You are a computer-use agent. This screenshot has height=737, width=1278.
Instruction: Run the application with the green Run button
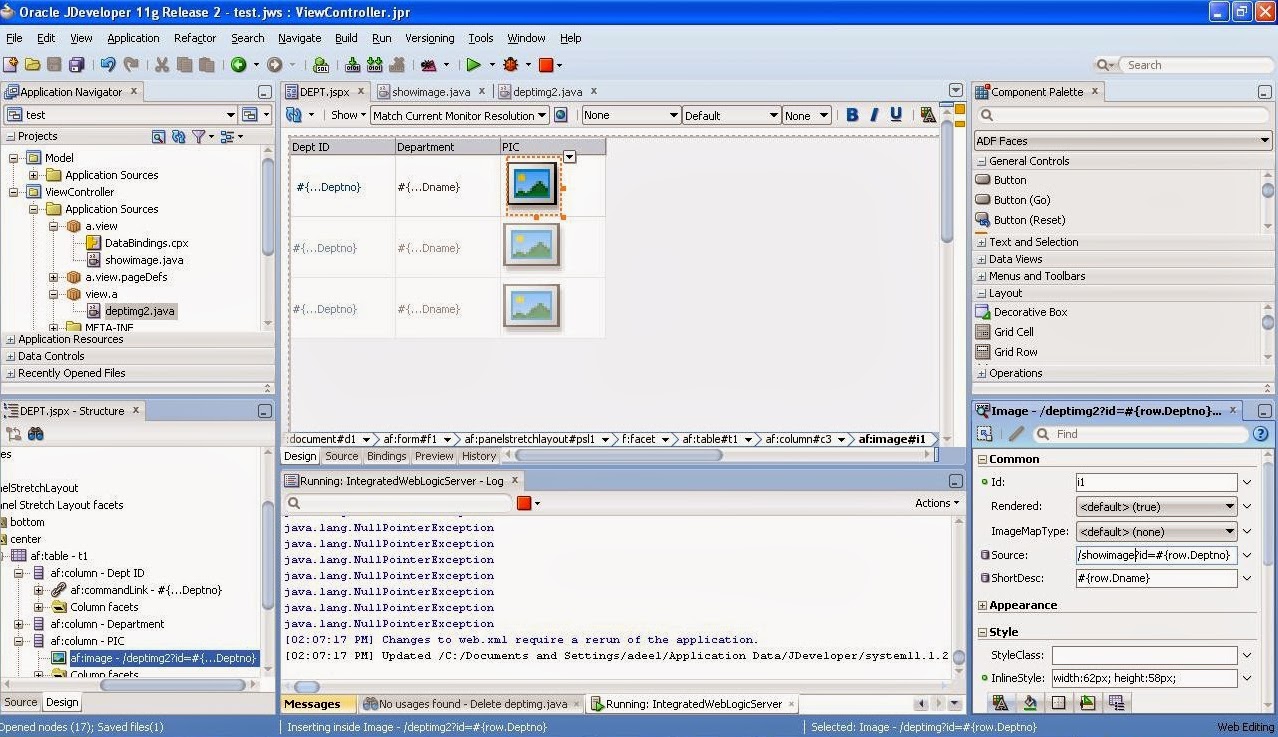[473, 63]
